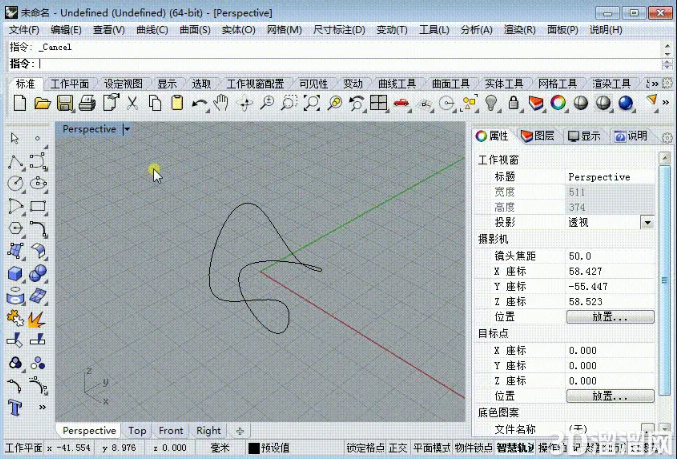Click the light bulb Hide icon
677x459 pixels.
(491, 103)
